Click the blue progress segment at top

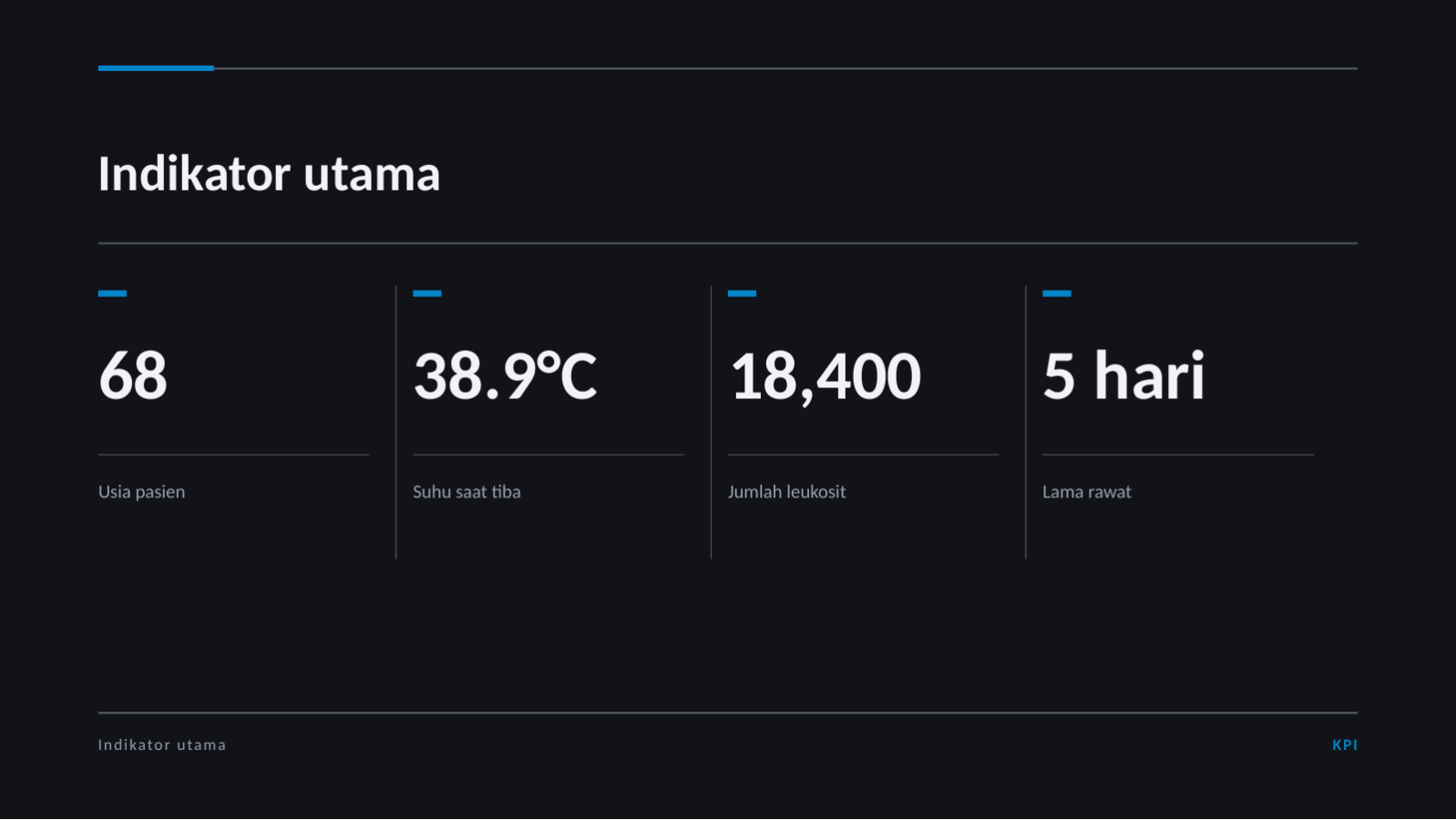coord(156,68)
